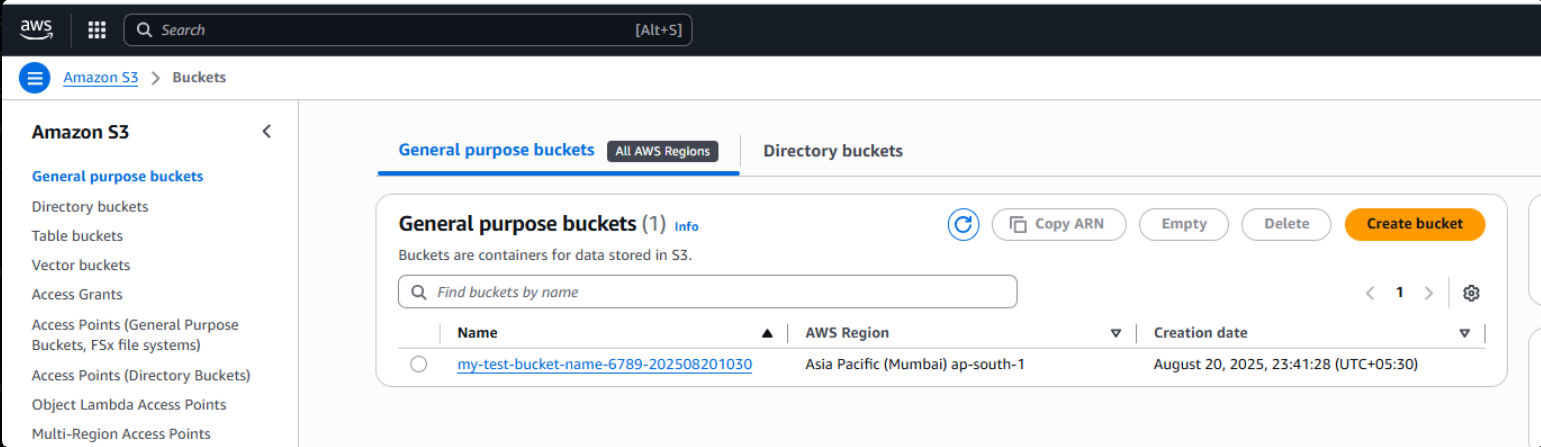Click page number 1 in pagination
Viewport: 1541px width, 447px height.
pos(1400,292)
